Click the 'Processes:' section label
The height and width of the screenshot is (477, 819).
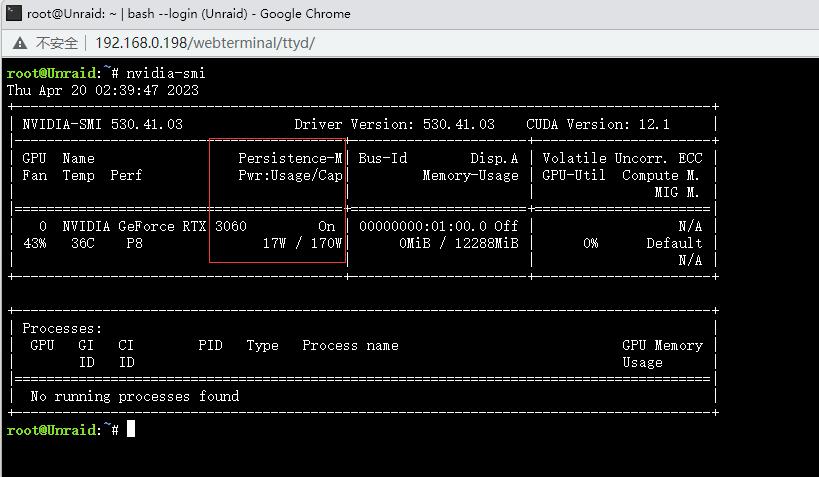click(62, 329)
